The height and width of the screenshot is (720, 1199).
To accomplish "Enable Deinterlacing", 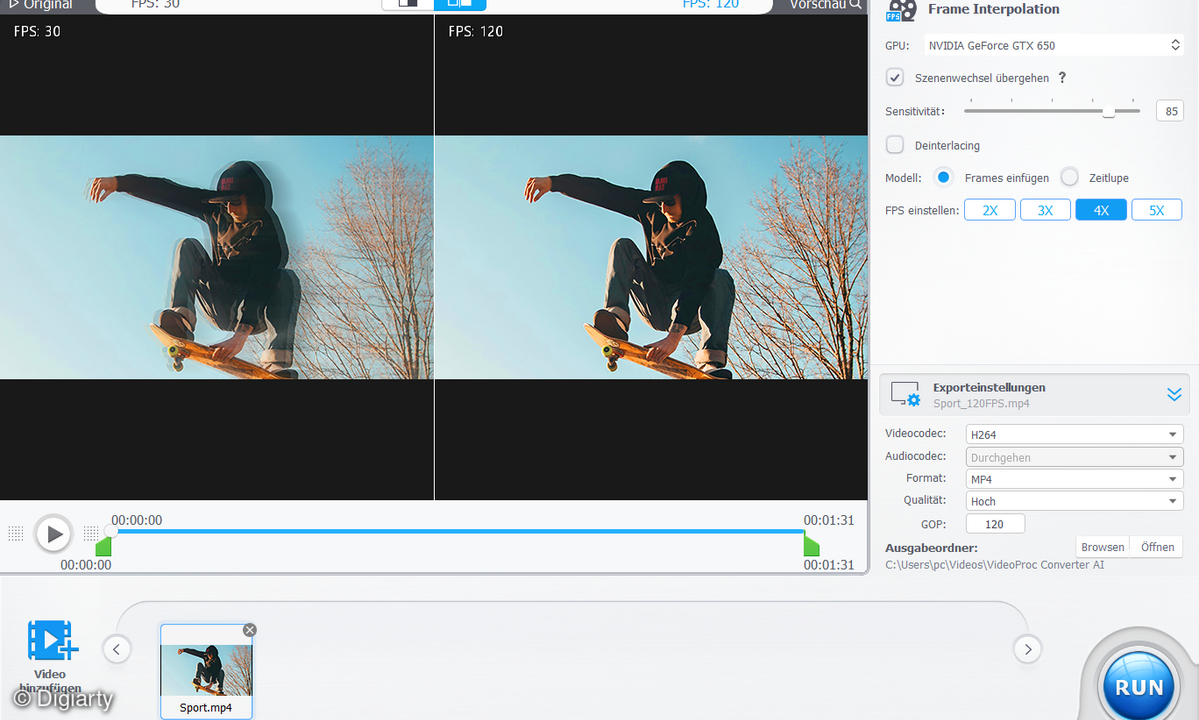I will 894,144.
